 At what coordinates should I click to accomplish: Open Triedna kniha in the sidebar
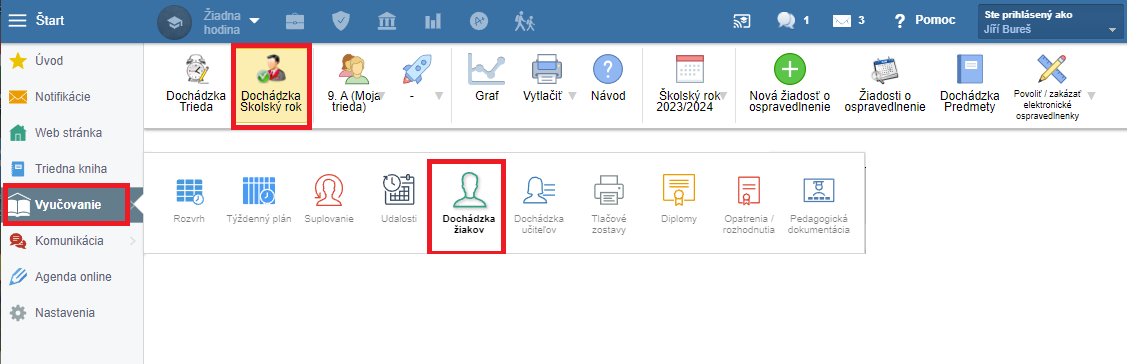click(71, 169)
